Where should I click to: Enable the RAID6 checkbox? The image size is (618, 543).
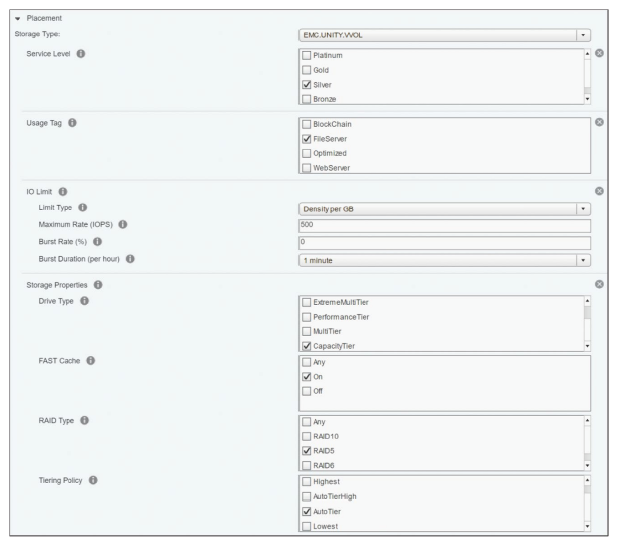point(307,465)
